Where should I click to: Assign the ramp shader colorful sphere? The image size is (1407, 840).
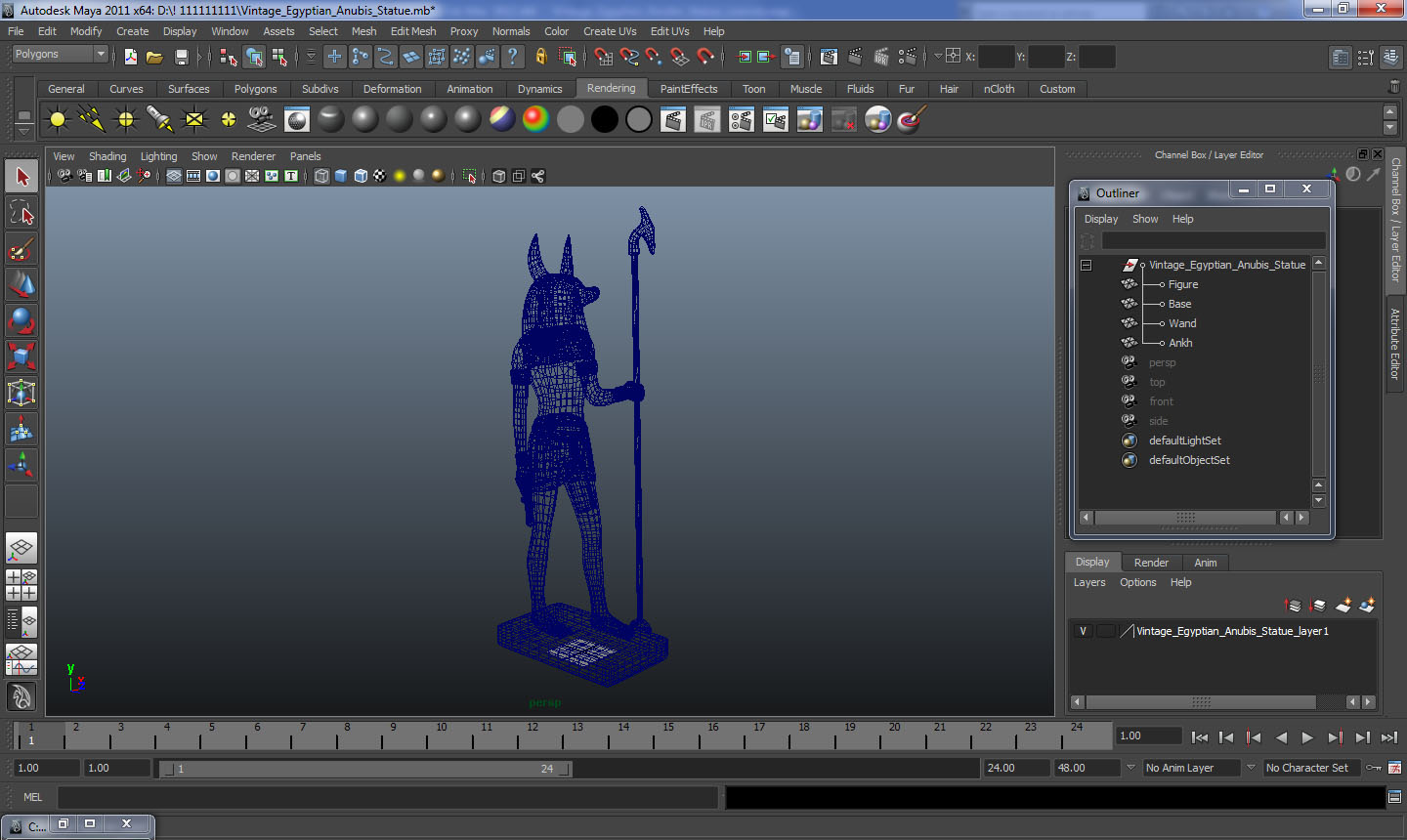(x=536, y=120)
